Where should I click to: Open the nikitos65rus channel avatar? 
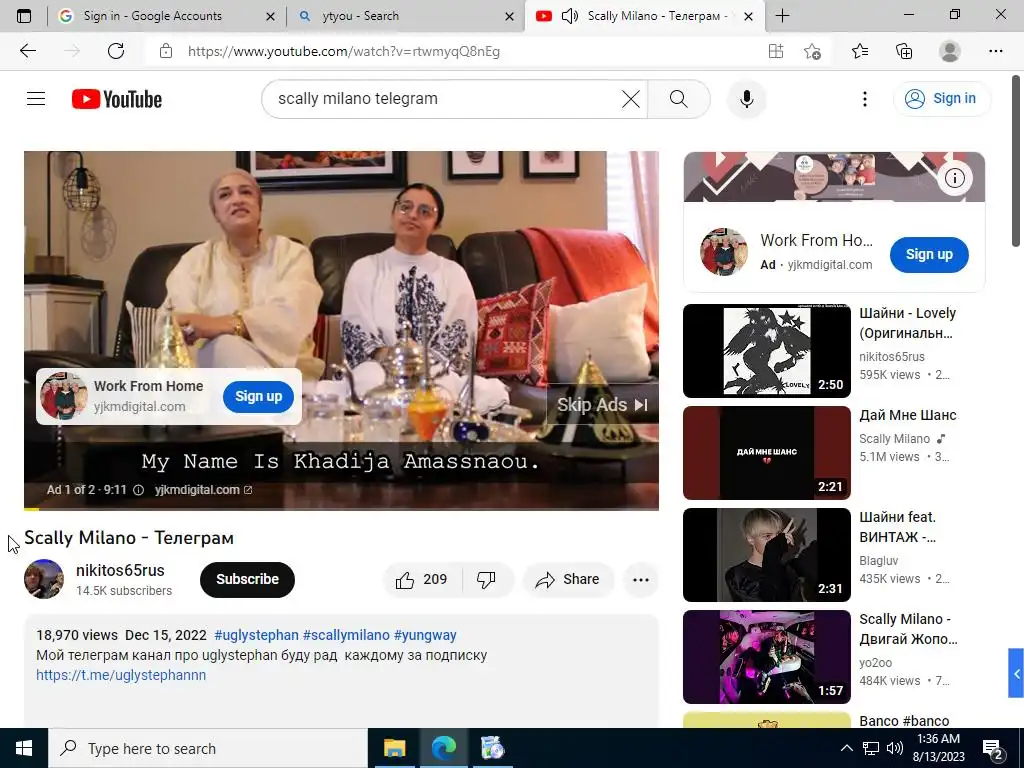tap(44, 579)
